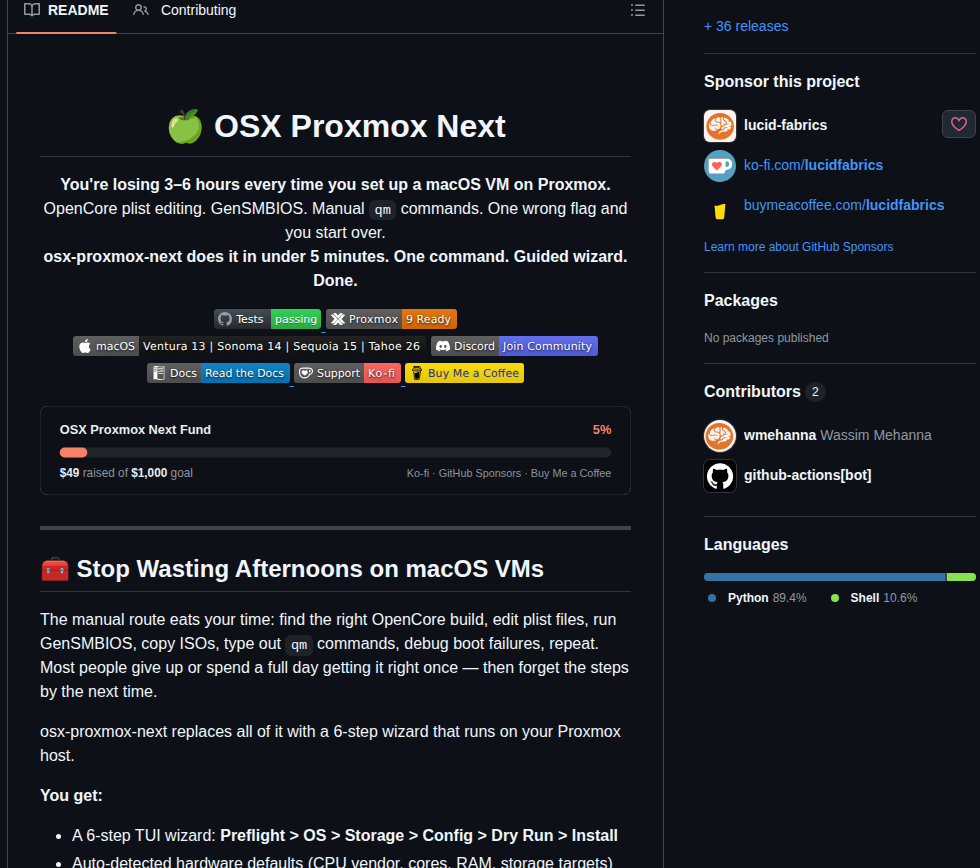Click the README book icon
This screenshot has width=980, height=868.
[32, 10]
